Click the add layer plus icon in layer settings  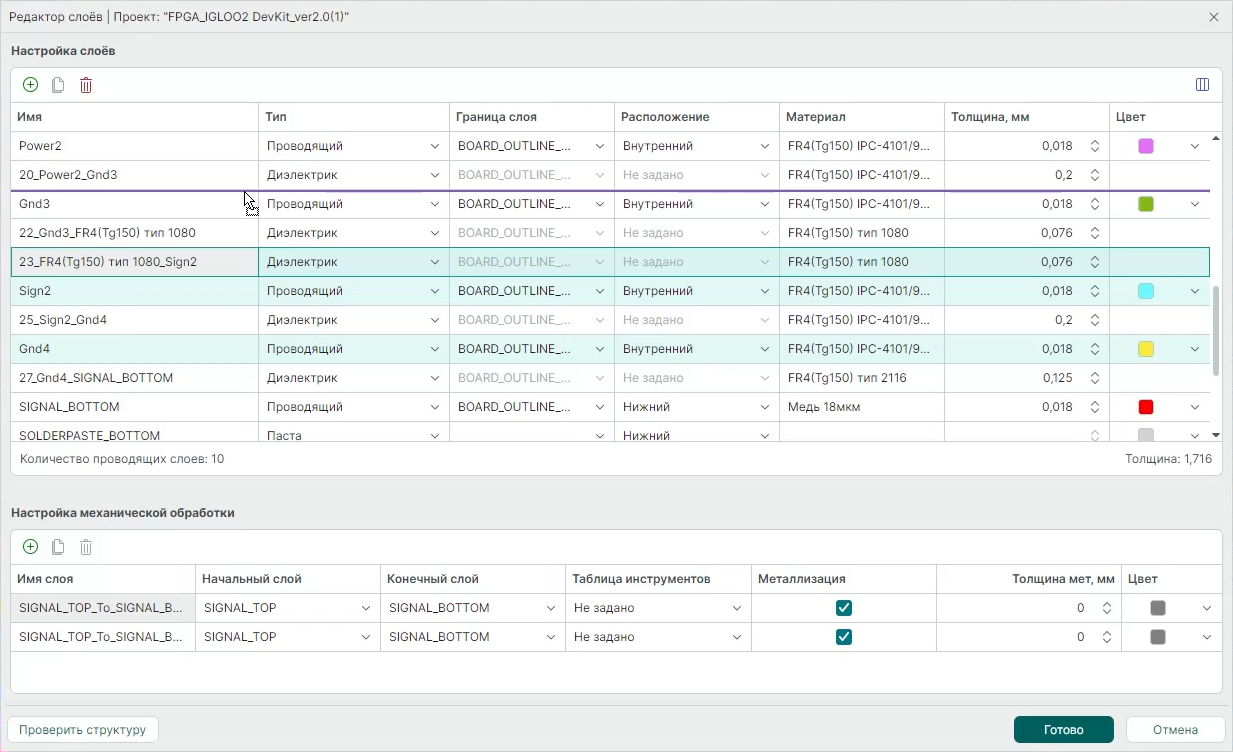30,85
